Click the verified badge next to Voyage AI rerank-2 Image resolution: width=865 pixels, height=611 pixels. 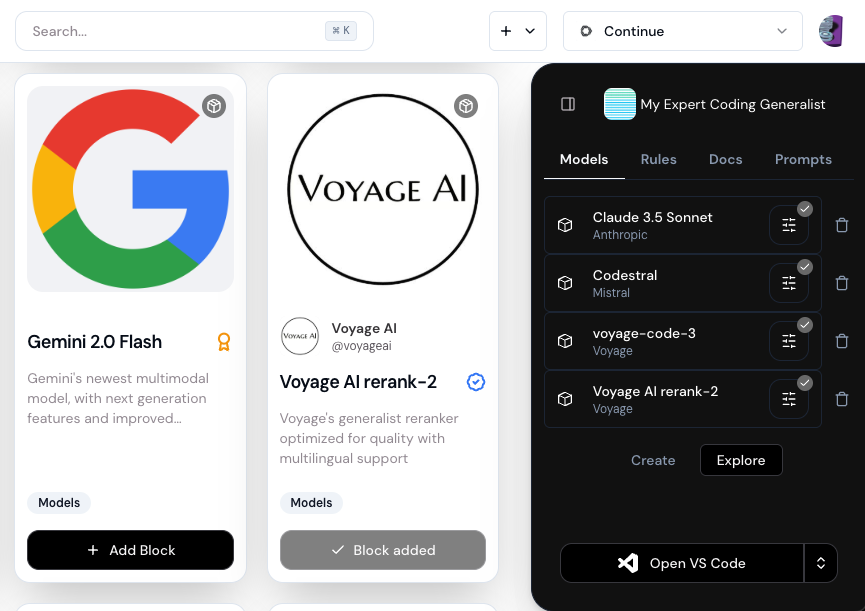[x=476, y=382]
